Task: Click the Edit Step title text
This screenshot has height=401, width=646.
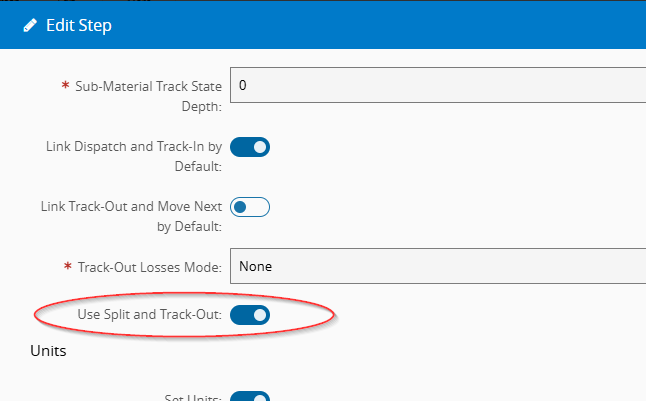Action: pos(79,26)
